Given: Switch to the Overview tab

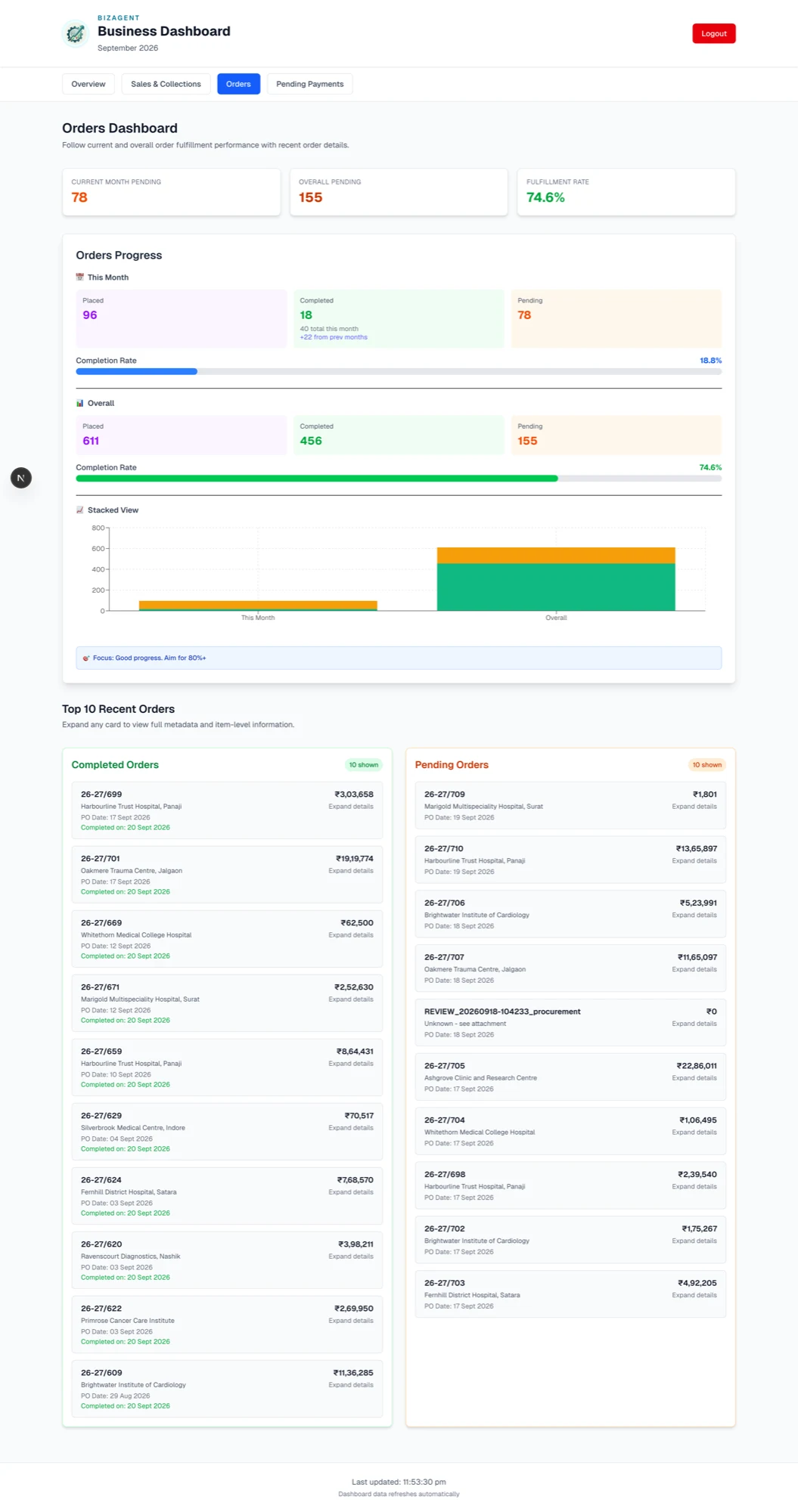Looking at the screenshot, I should pyautogui.click(x=88, y=84).
